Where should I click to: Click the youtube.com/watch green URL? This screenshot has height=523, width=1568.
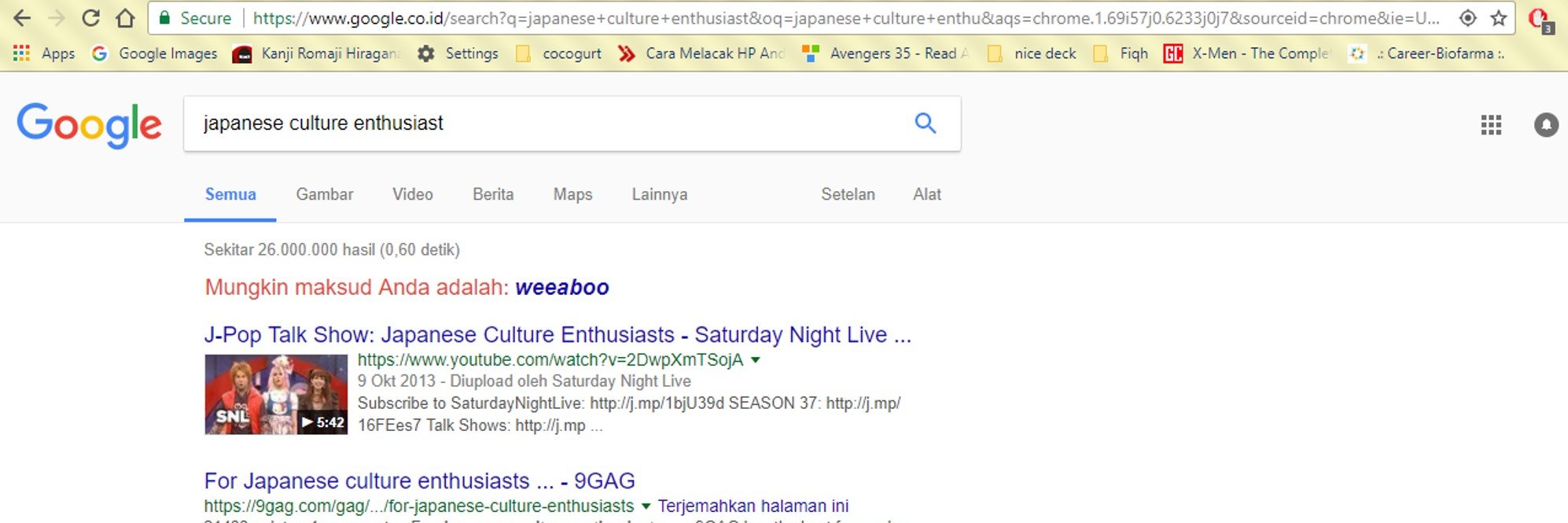550,360
